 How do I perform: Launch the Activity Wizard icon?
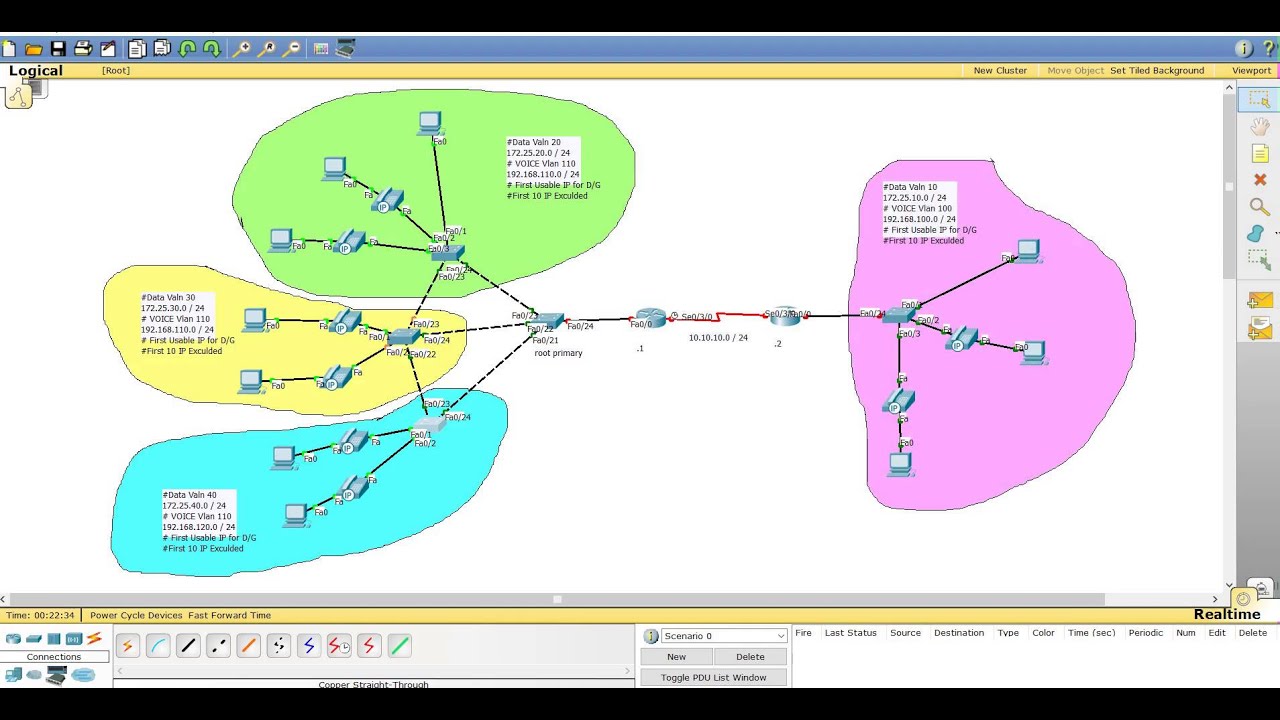point(108,48)
